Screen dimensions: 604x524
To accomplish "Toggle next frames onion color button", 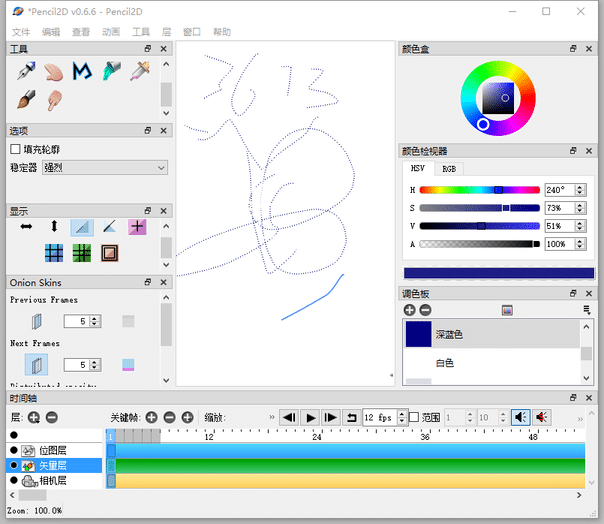I will pos(128,364).
